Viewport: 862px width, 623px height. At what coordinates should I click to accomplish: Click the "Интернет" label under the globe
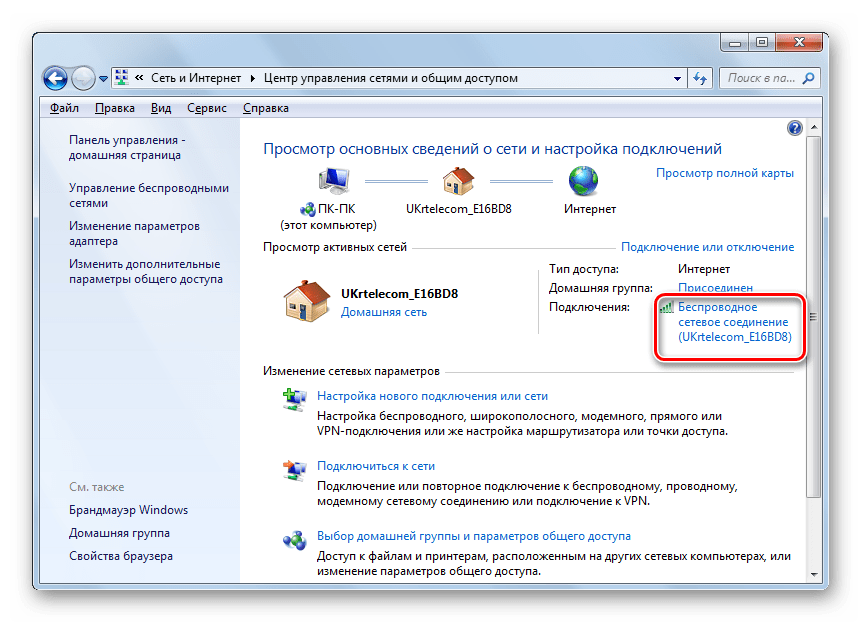(x=589, y=209)
